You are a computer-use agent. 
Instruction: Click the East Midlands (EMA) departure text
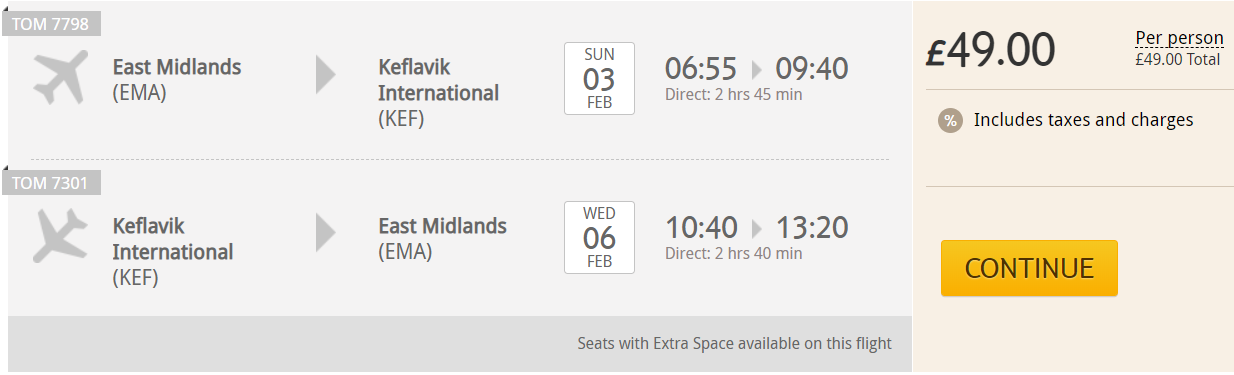[177, 80]
